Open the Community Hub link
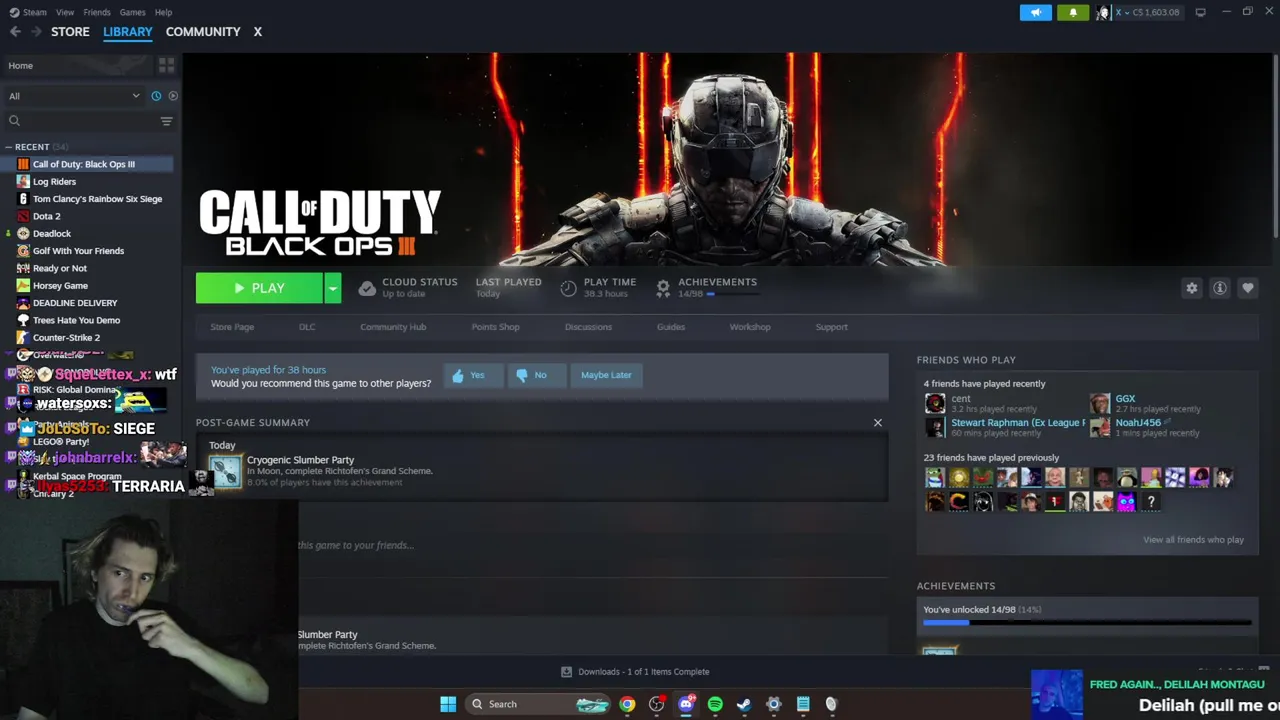The image size is (1280, 720). pos(393,327)
